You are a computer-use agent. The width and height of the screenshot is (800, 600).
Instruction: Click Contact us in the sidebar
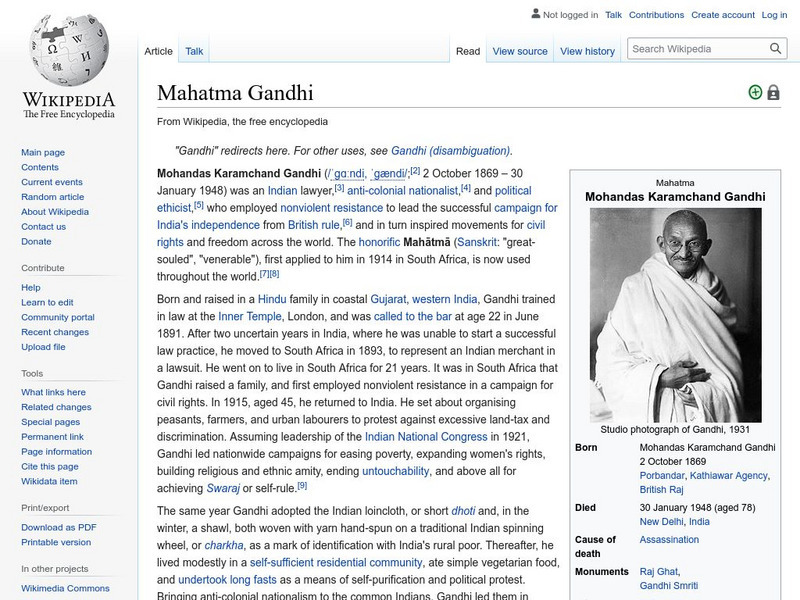click(43, 227)
